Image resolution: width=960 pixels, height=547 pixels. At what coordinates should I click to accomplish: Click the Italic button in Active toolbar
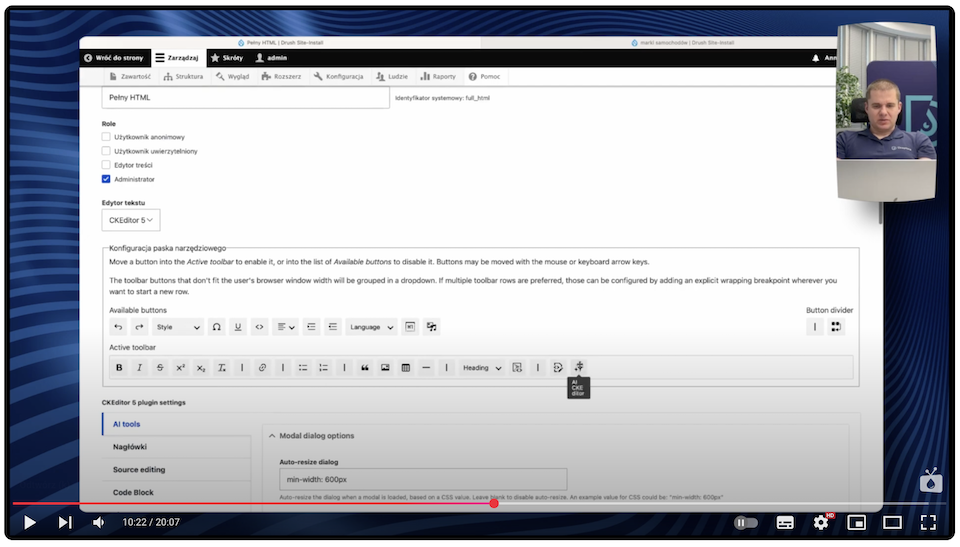(x=140, y=368)
